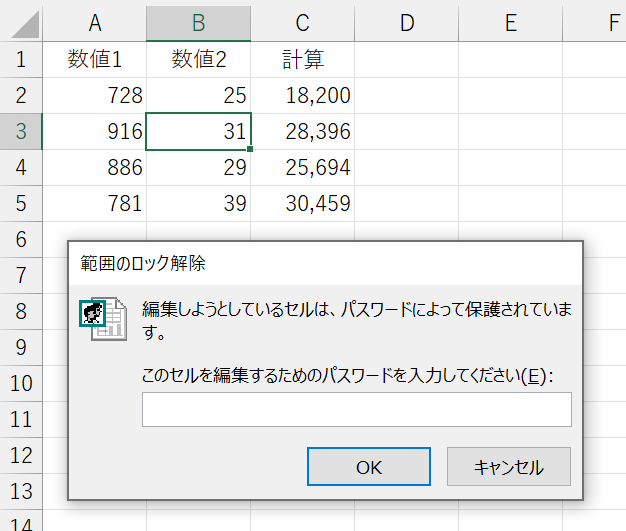
Task: Select row 1 header
Action: [x=21, y=59]
